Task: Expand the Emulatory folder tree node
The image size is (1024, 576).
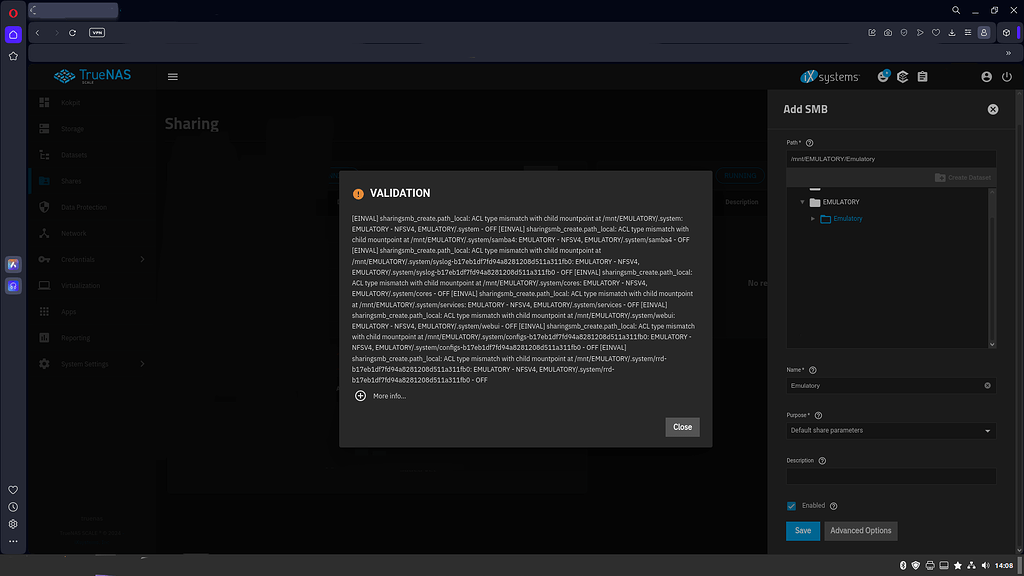Action: (813, 219)
